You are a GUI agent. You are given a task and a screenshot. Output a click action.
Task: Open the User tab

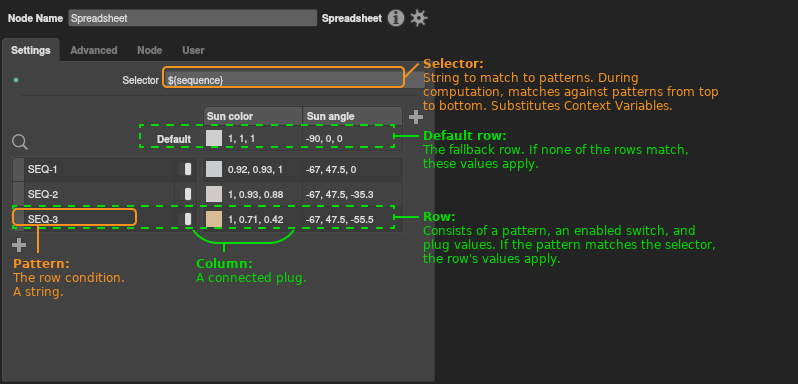(x=193, y=50)
